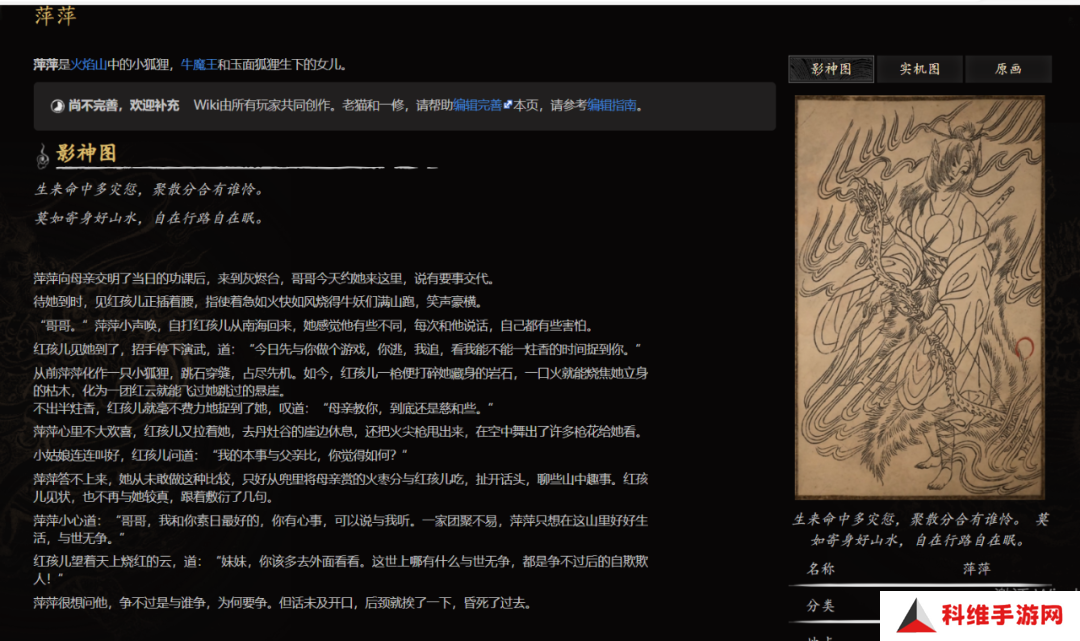
Task: Follow the 牛魔王 link
Action: [x=199, y=65]
